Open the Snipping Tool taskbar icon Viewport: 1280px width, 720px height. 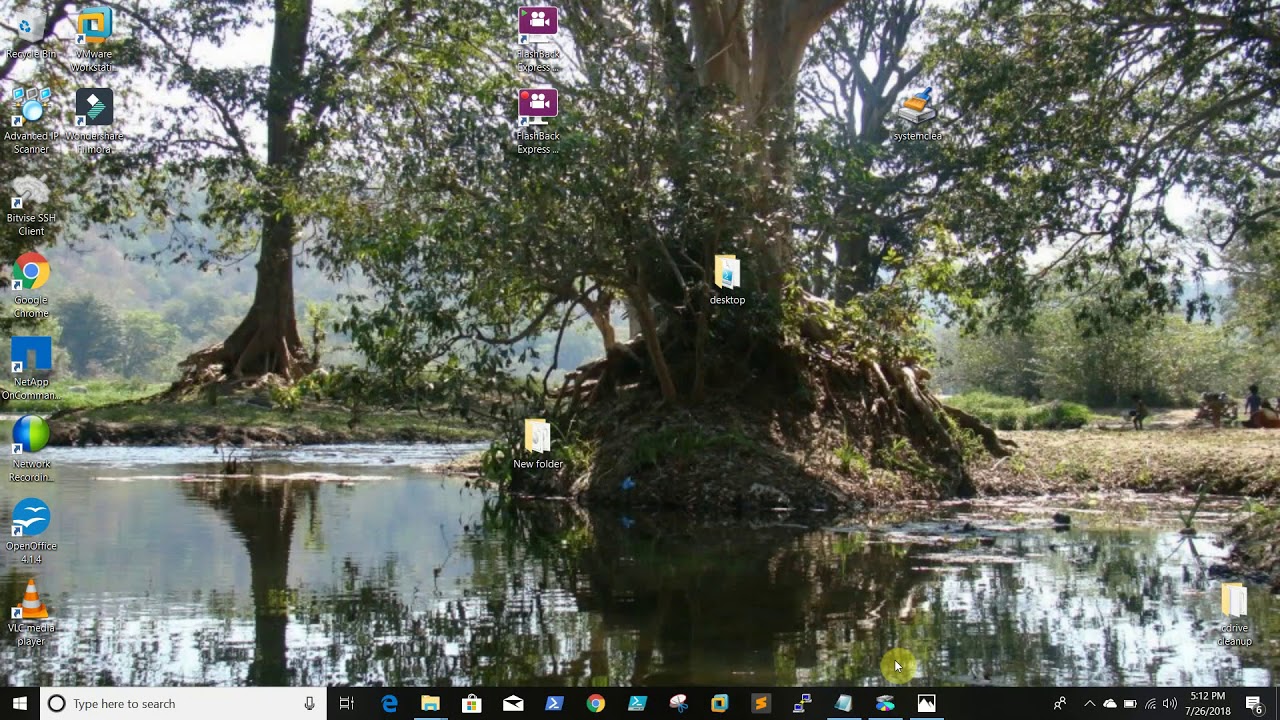(x=678, y=704)
